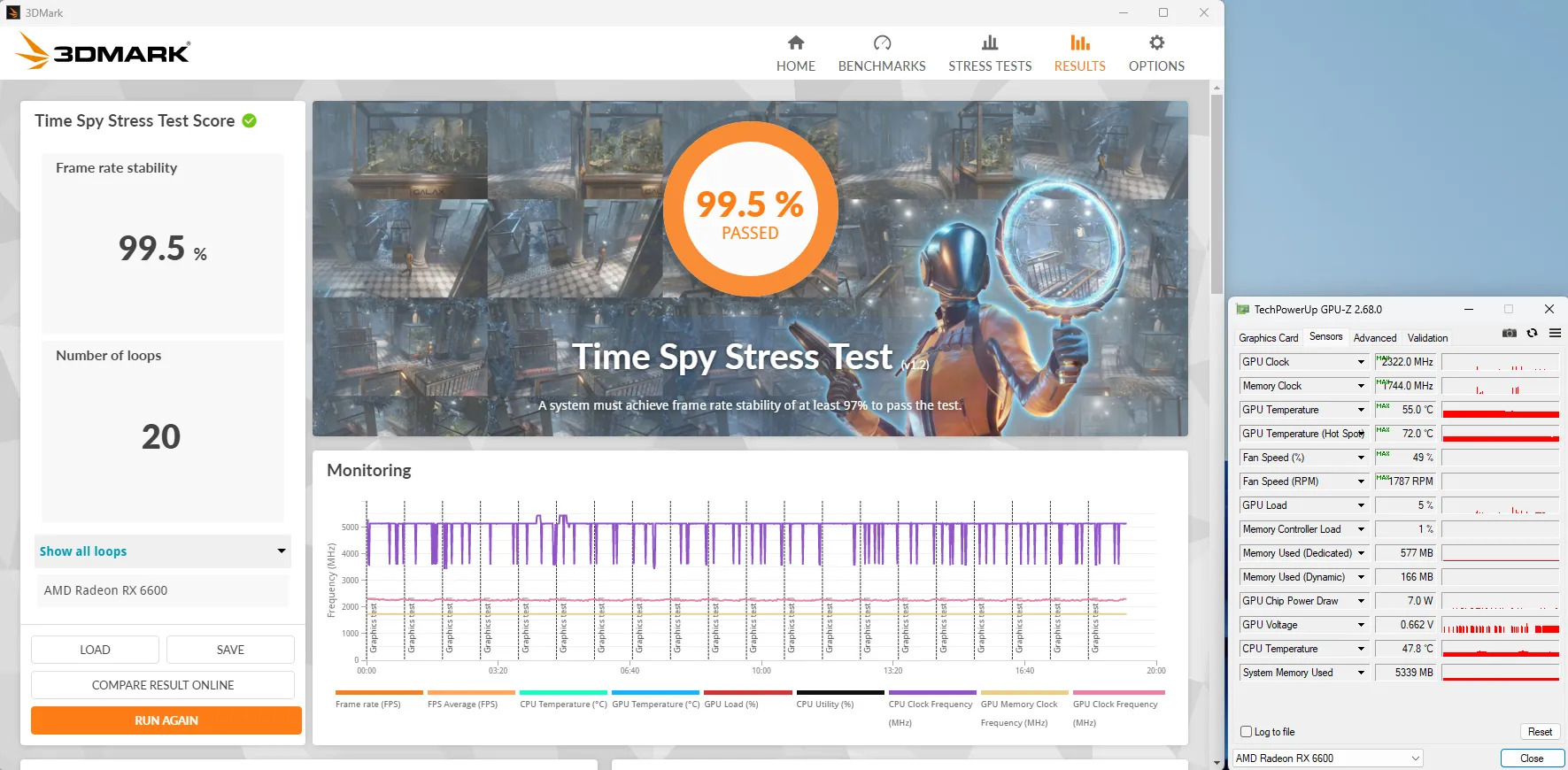Open the Stress Tests chart icon

[x=990, y=42]
